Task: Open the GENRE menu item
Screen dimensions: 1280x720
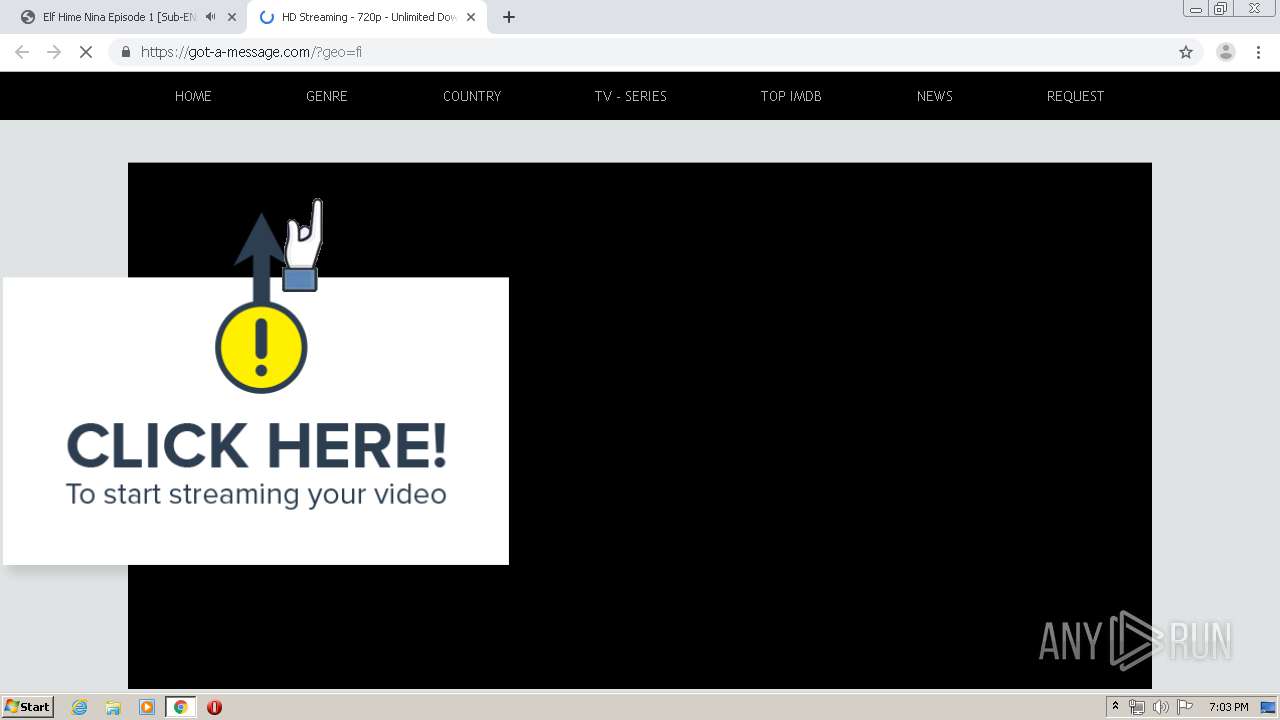Action: coord(327,96)
